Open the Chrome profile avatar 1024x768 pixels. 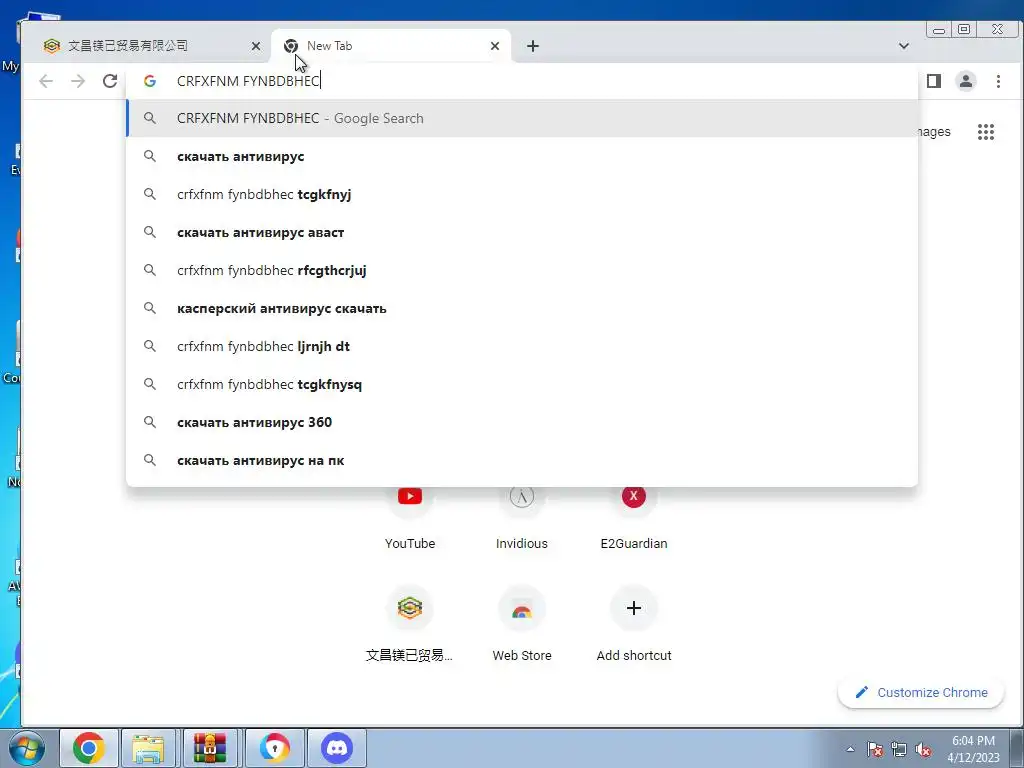(966, 81)
